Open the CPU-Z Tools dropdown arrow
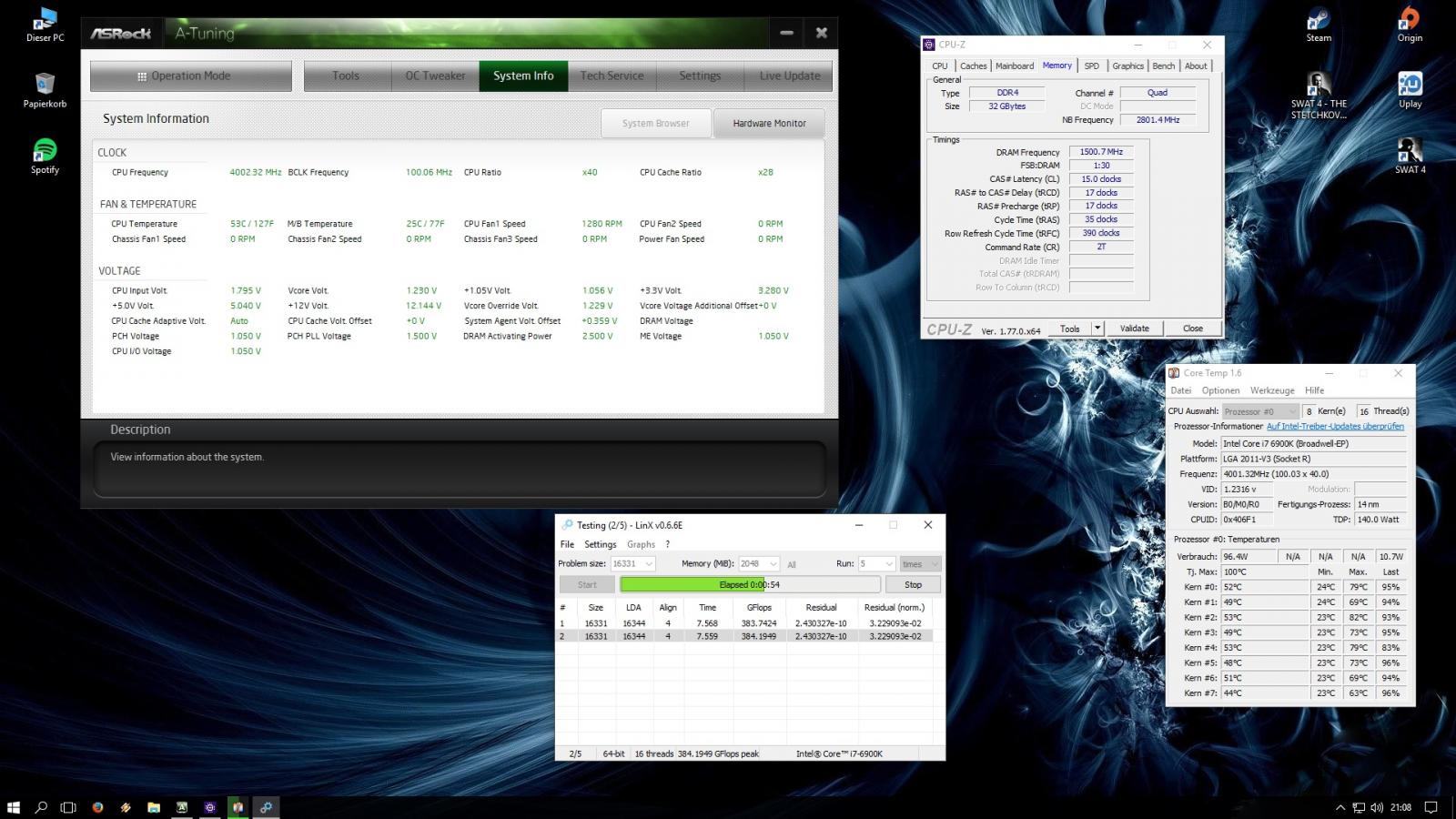This screenshot has height=819, width=1456. click(1097, 329)
